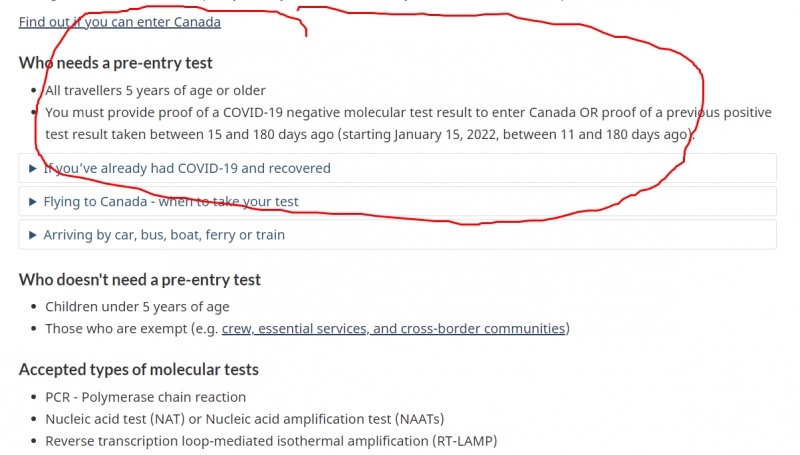Click the bullet before 'Children under 5 years of age'
This screenshot has height=455, width=800.
[x=34, y=307]
